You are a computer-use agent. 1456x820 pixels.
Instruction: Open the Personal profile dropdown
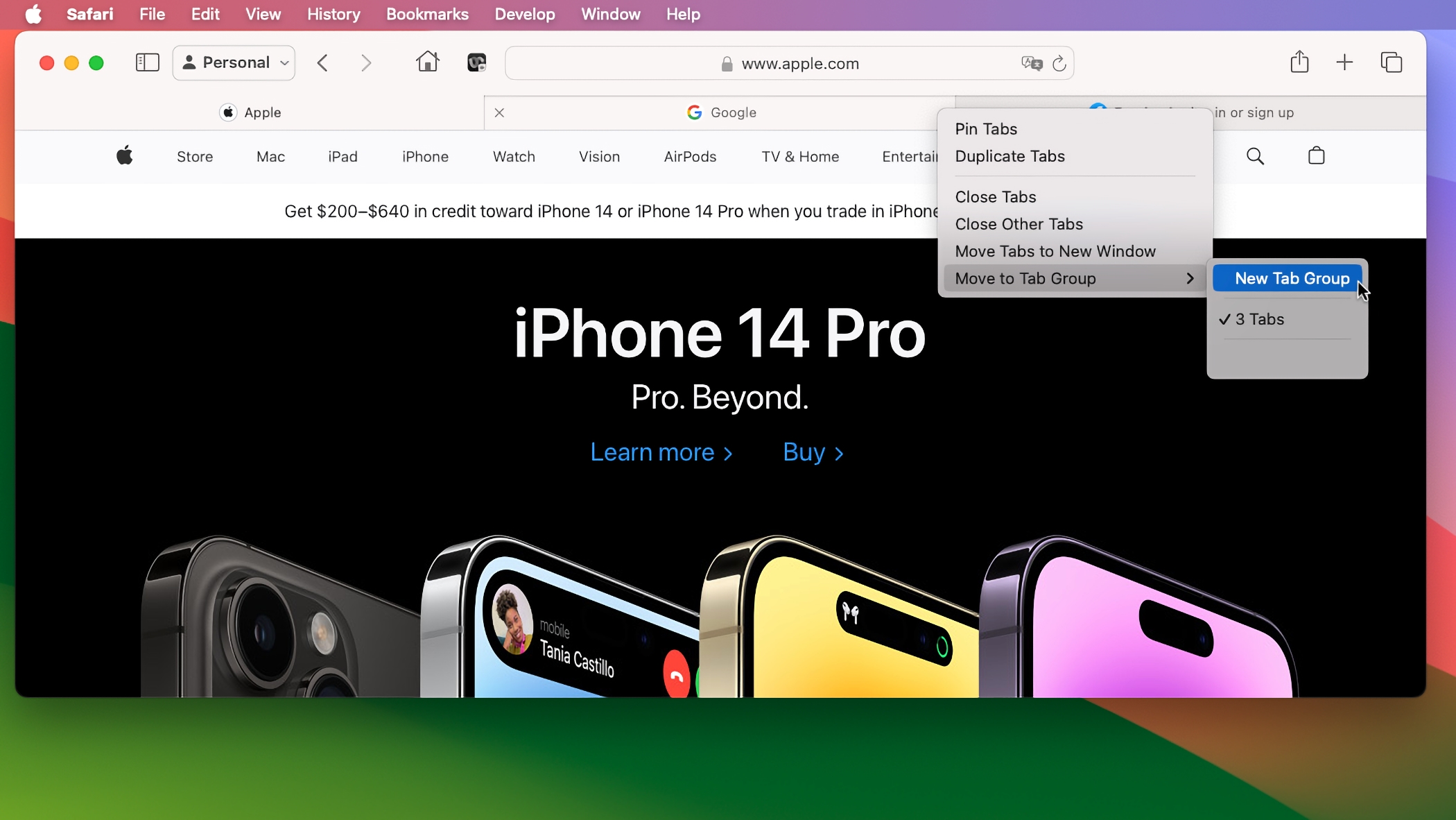pos(234,62)
